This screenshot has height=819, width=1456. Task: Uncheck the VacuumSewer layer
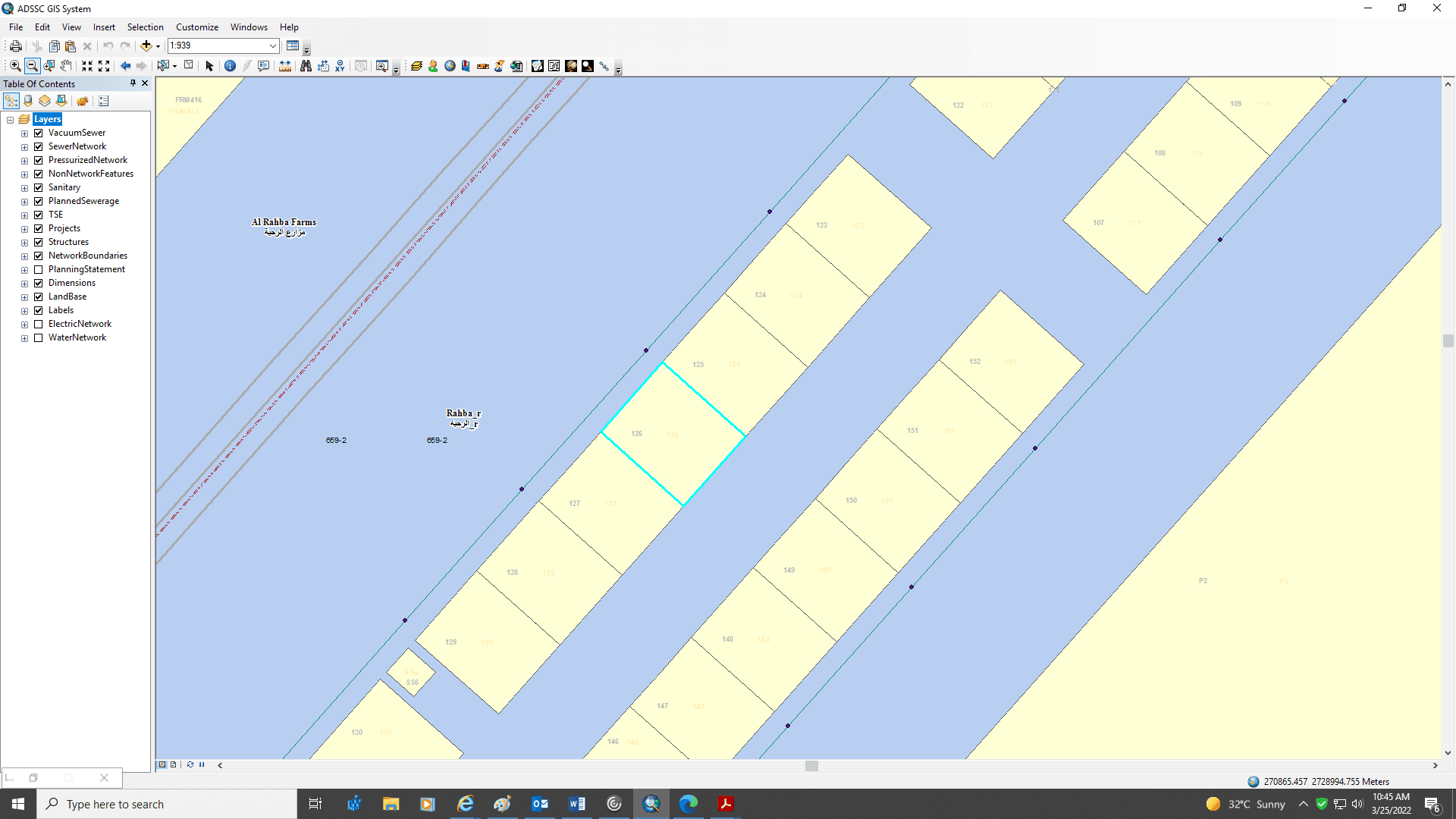(39, 133)
